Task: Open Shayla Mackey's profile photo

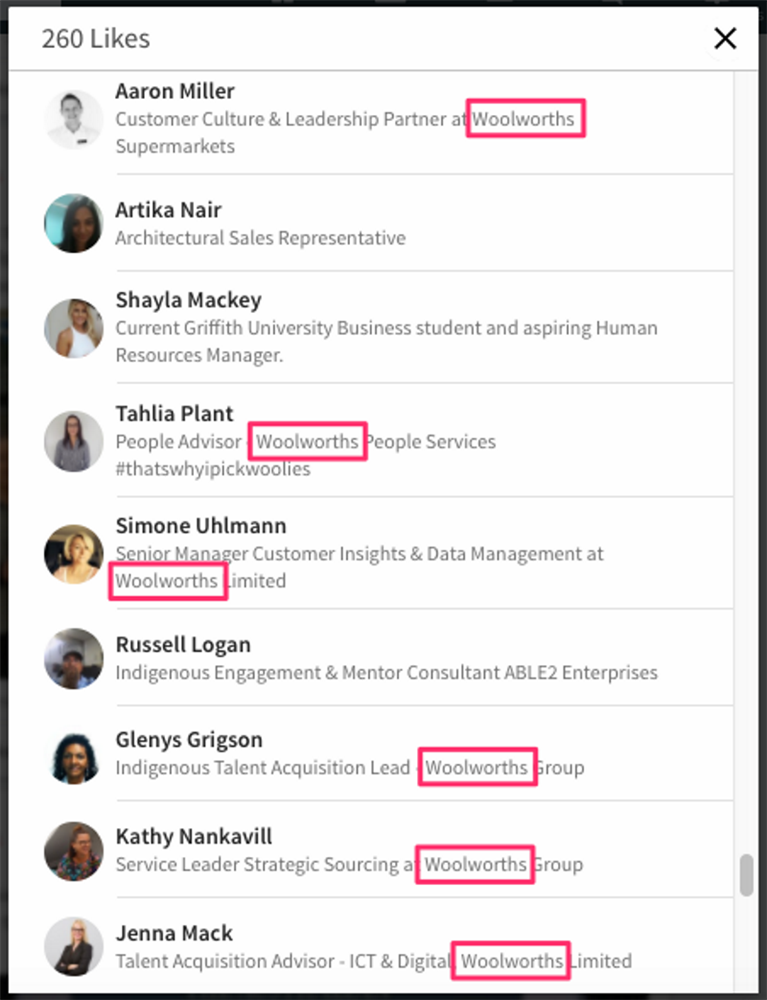Action: click(x=74, y=328)
